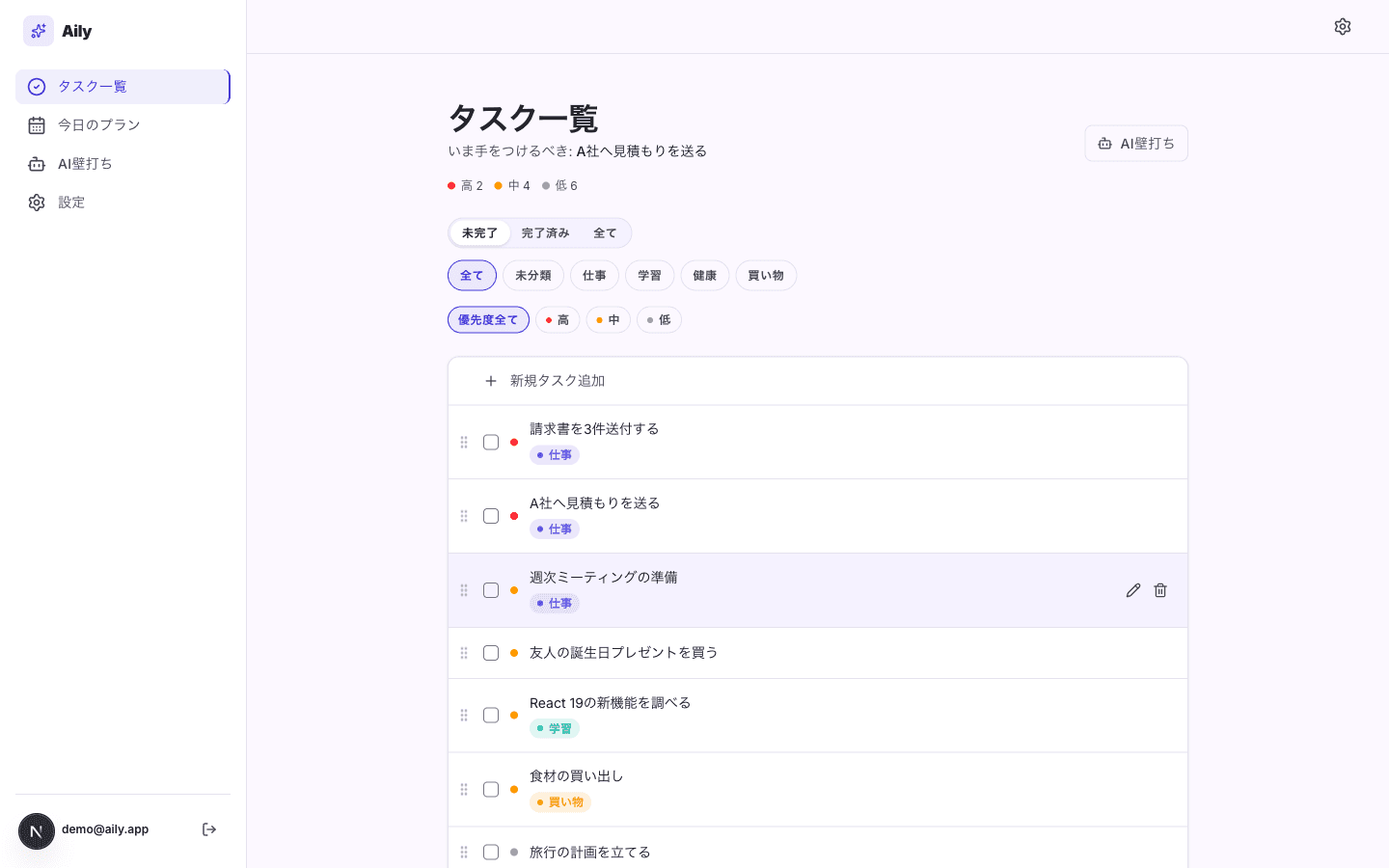Grab drag handle of 旅行の計画を立てる
Screen dimensions: 1389x868
[x=464, y=853]
